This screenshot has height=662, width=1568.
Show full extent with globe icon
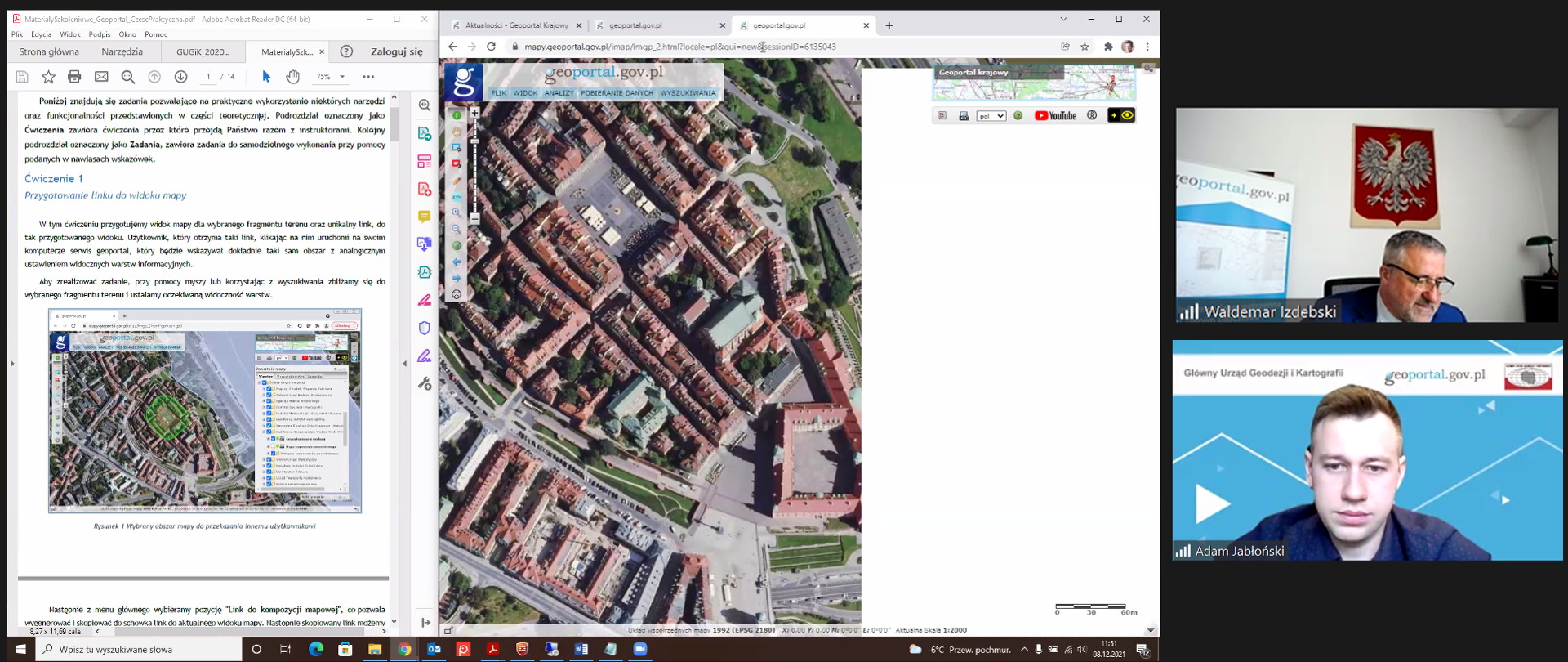457,245
